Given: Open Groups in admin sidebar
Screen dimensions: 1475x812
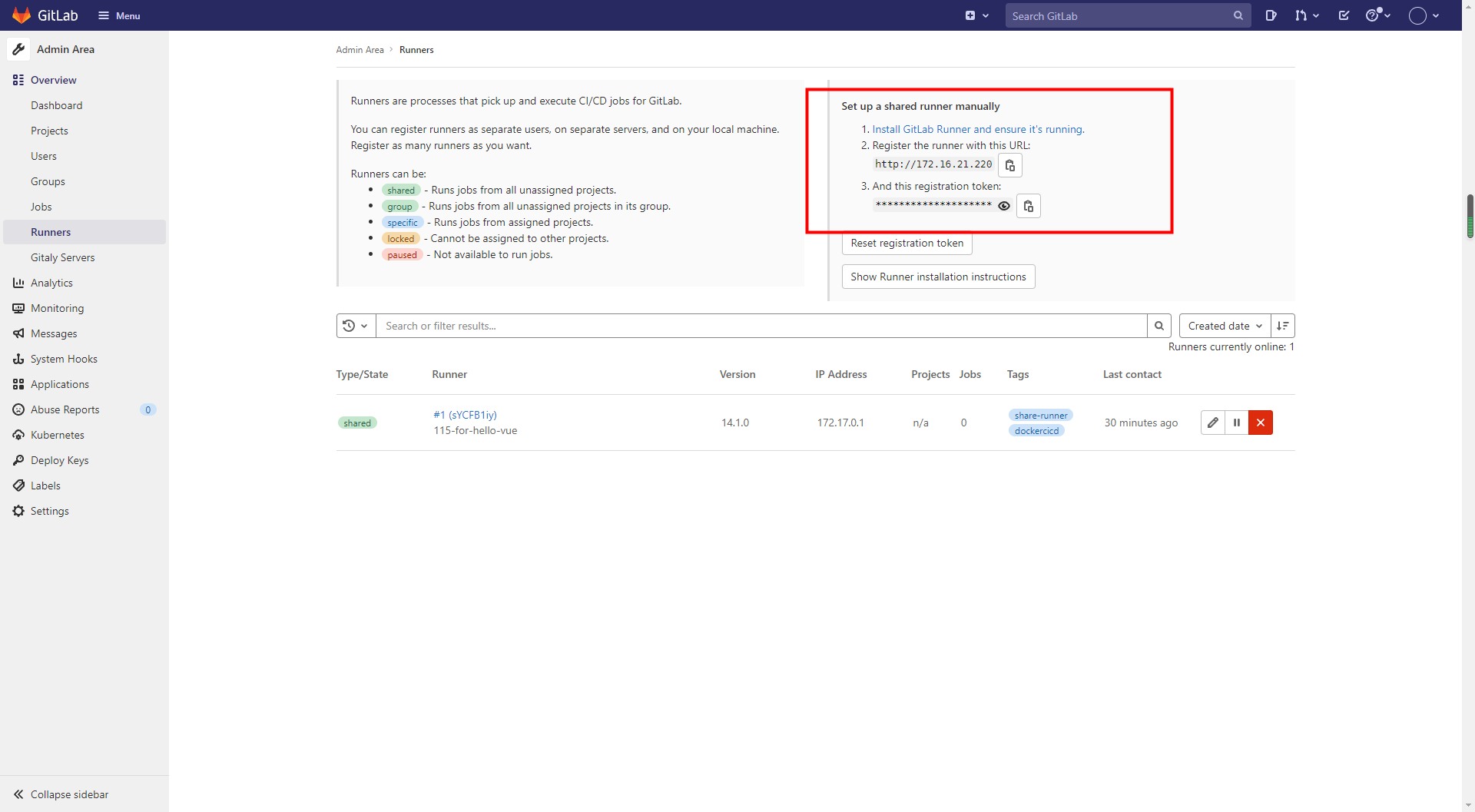Looking at the screenshot, I should coord(48,181).
